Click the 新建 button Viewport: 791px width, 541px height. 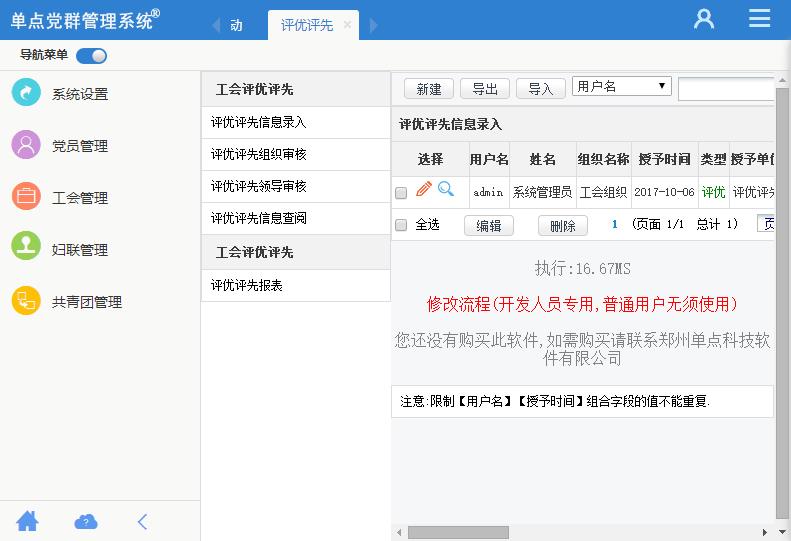(429, 89)
